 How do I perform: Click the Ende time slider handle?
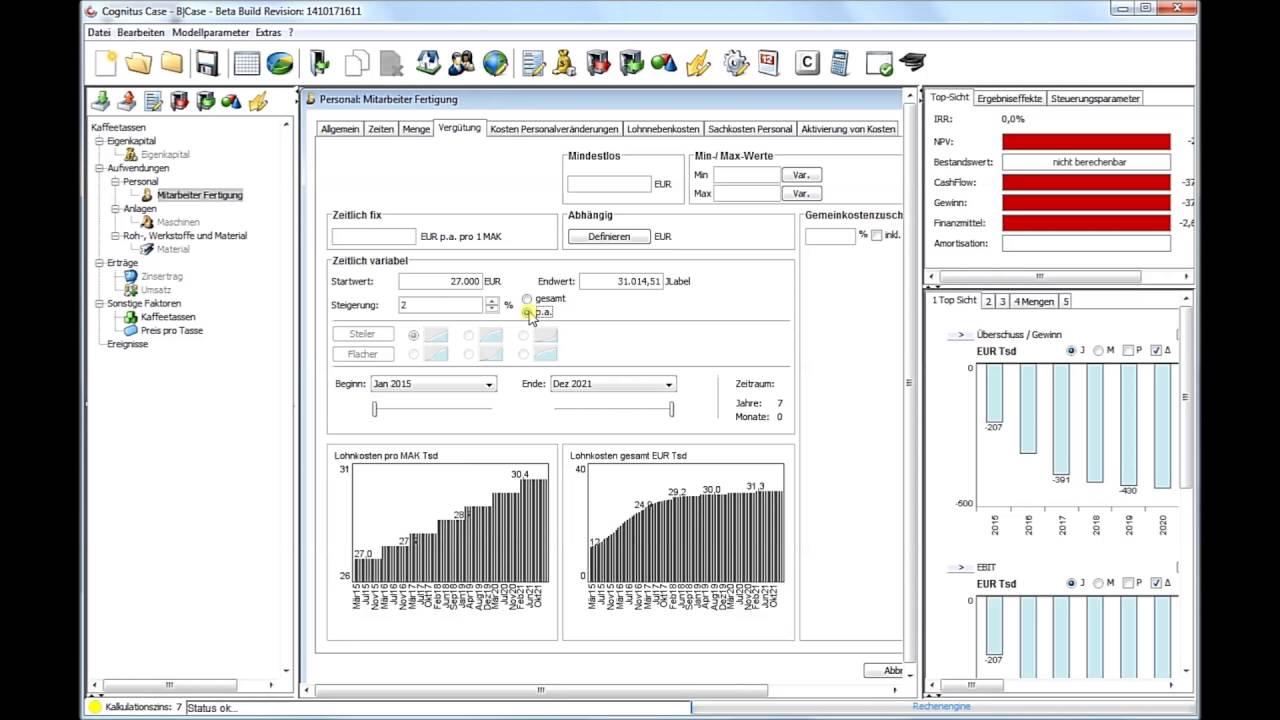point(671,409)
